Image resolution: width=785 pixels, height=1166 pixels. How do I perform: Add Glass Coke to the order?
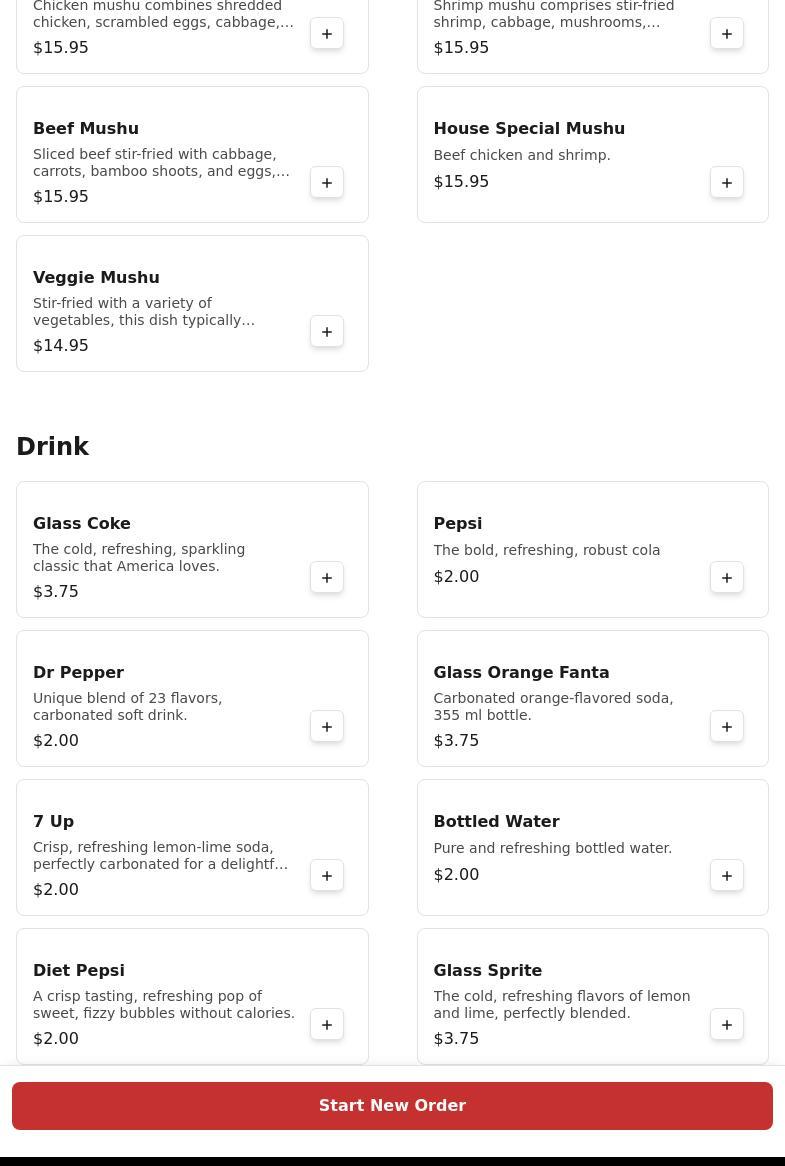[327, 578]
